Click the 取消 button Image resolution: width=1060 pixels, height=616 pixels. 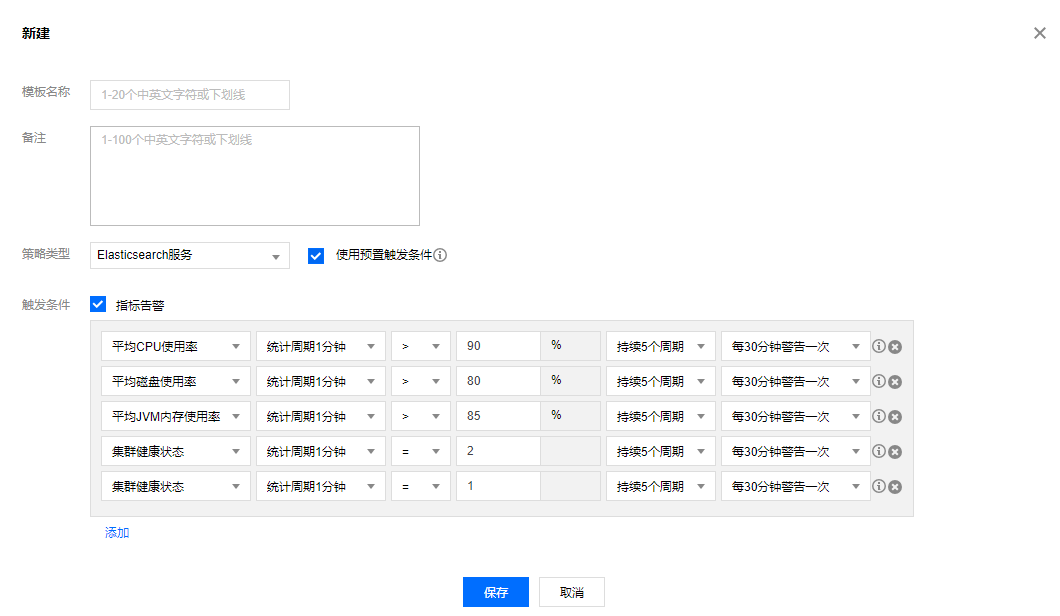tap(572, 592)
